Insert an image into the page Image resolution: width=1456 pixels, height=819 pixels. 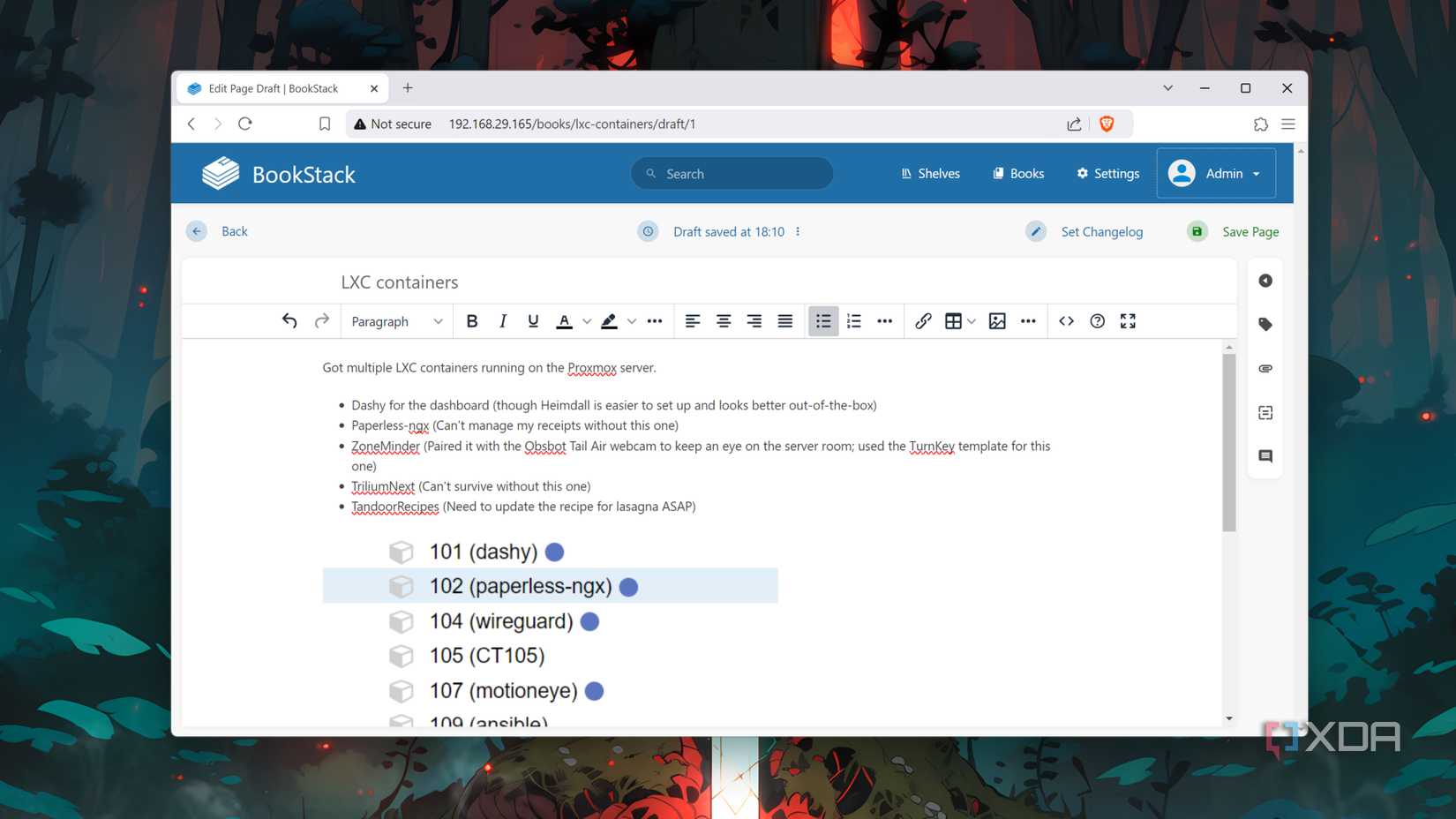pos(996,320)
